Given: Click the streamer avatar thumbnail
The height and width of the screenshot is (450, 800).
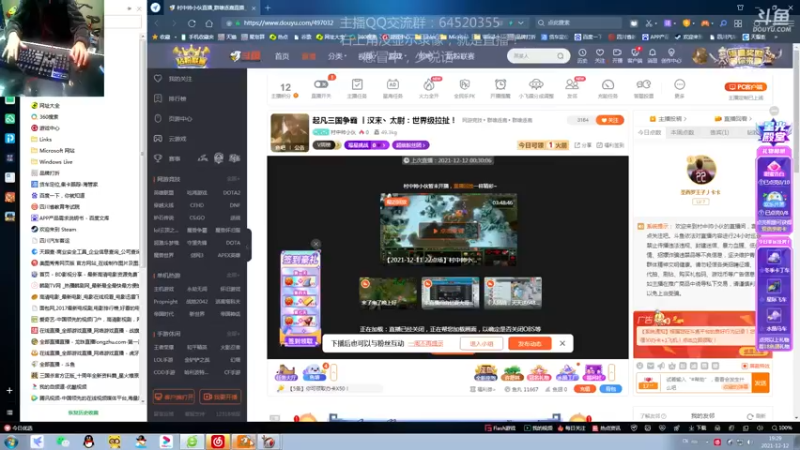Looking at the screenshot, I should pos(289,133).
